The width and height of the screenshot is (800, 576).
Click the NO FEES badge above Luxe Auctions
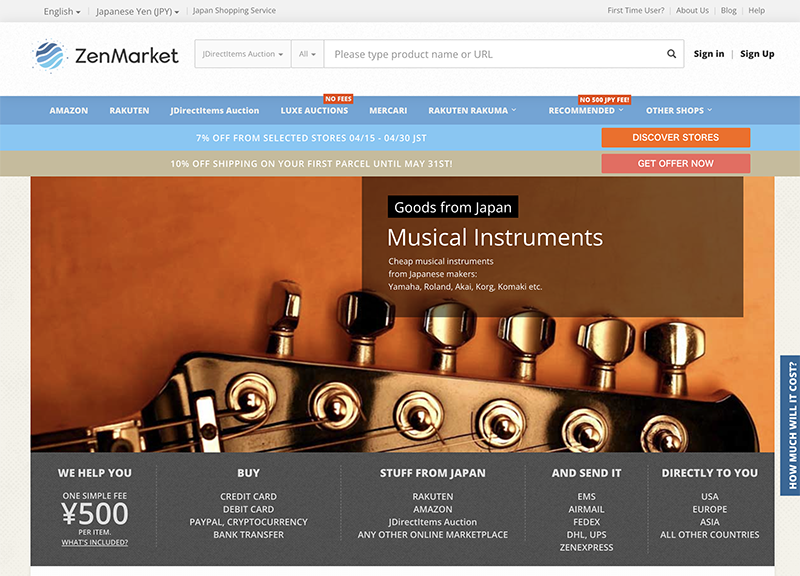coord(338,98)
